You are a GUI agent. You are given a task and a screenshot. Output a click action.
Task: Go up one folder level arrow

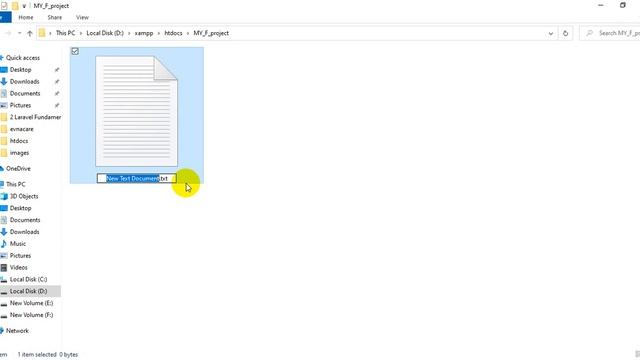tap(30, 33)
